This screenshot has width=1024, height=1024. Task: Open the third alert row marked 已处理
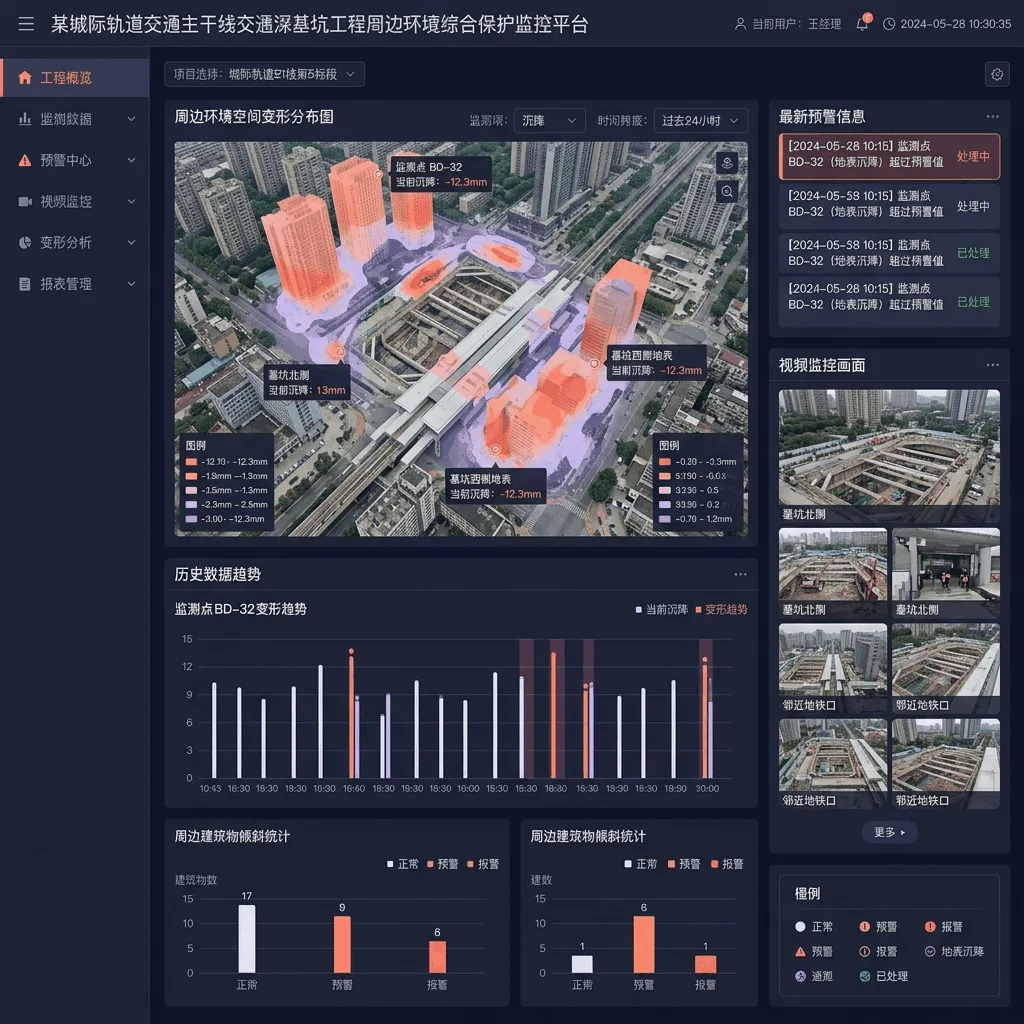tap(889, 253)
